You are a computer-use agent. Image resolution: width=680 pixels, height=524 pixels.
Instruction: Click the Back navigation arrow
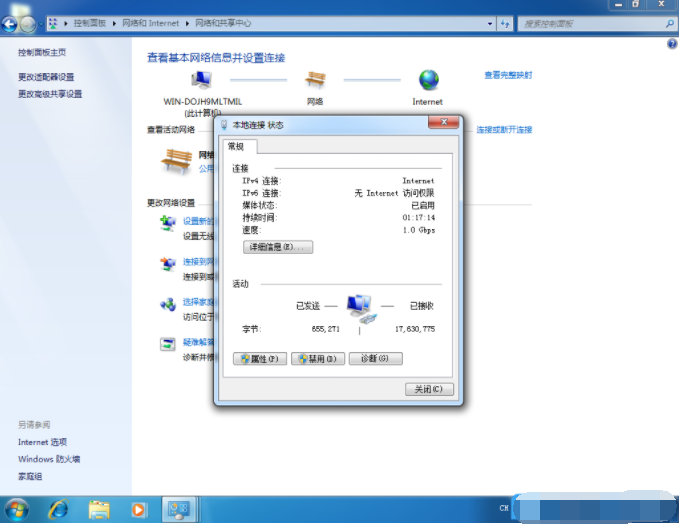pyautogui.click(x=10, y=24)
